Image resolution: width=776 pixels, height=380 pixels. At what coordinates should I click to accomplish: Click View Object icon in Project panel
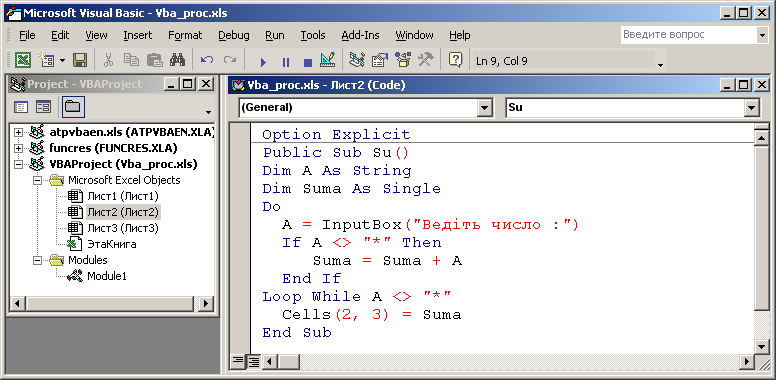44,106
